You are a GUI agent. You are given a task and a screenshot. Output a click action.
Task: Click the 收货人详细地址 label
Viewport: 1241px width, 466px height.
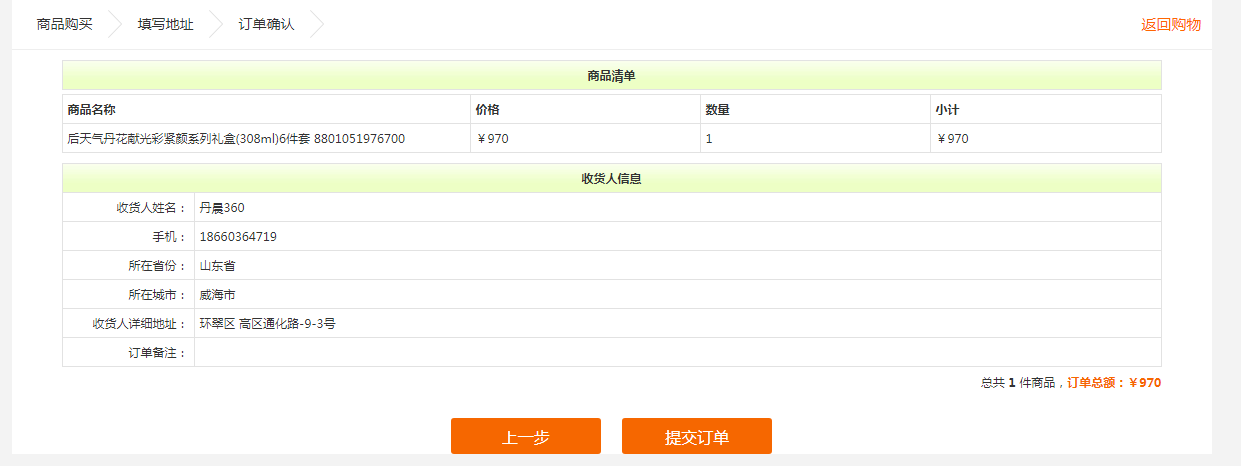(x=139, y=324)
